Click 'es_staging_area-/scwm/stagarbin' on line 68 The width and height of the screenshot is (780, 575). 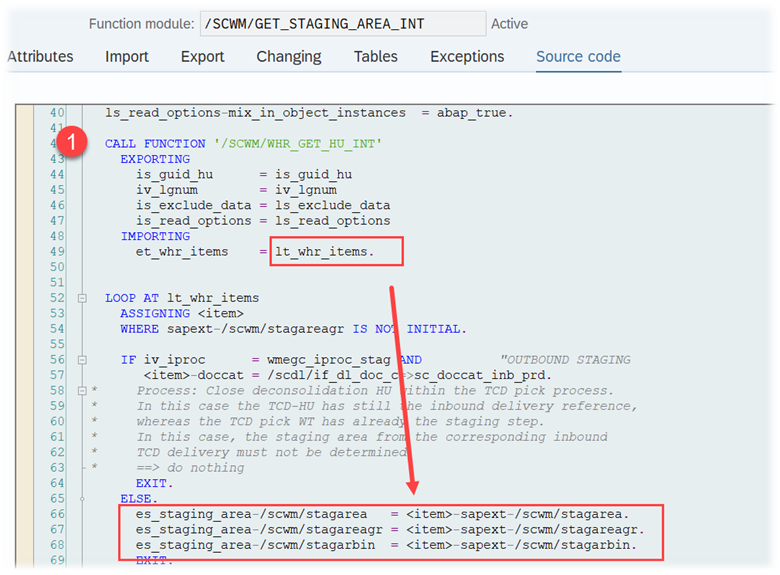[255, 545]
